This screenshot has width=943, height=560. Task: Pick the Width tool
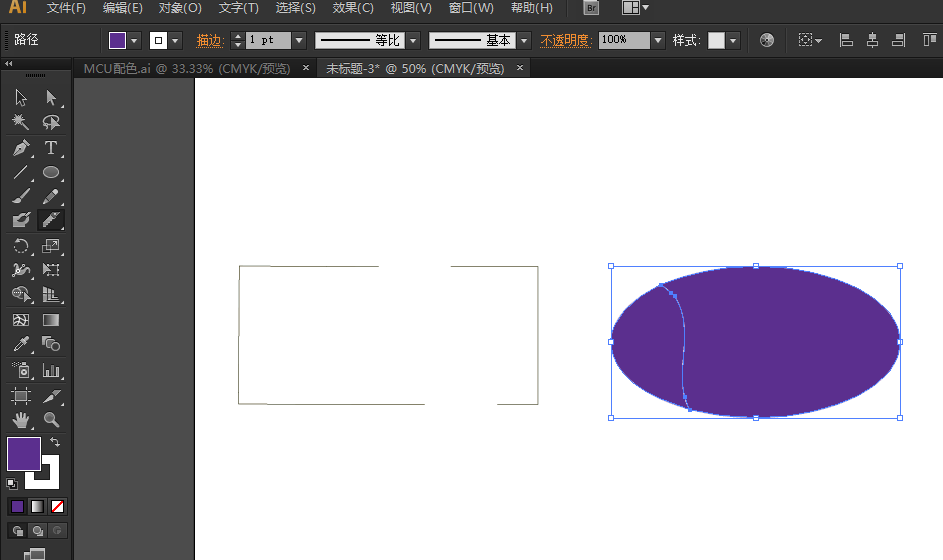point(21,269)
